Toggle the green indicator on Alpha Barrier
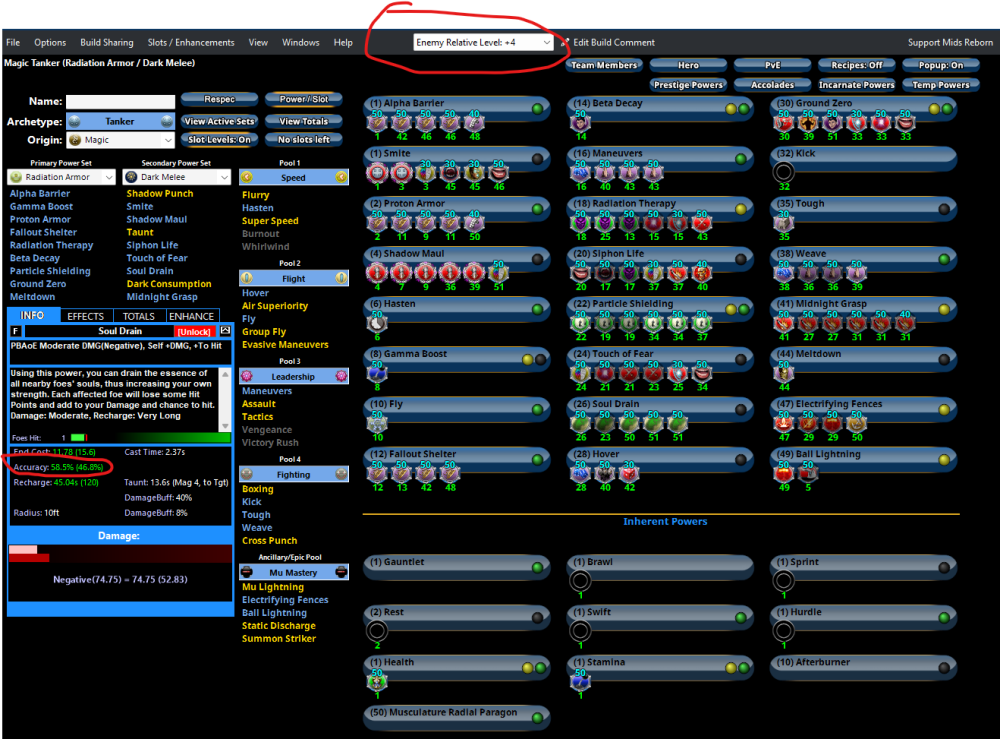The height and width of the screenshot is (739, 1000). [538, 109]
